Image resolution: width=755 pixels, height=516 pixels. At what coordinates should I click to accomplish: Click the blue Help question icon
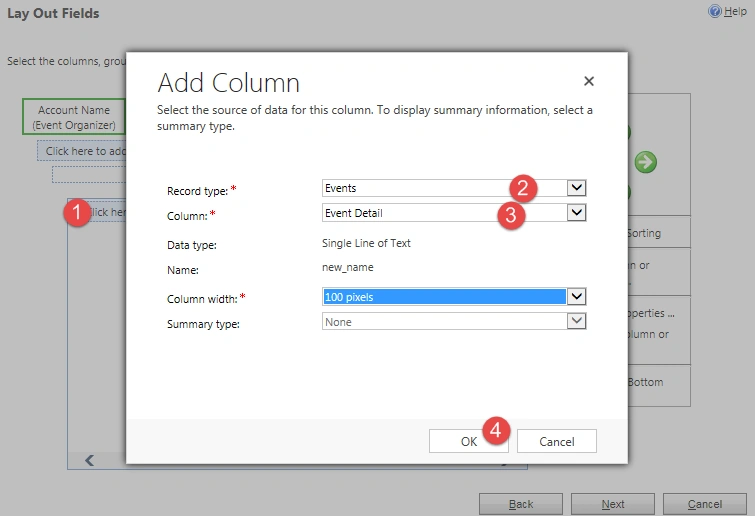pos(715,11)
